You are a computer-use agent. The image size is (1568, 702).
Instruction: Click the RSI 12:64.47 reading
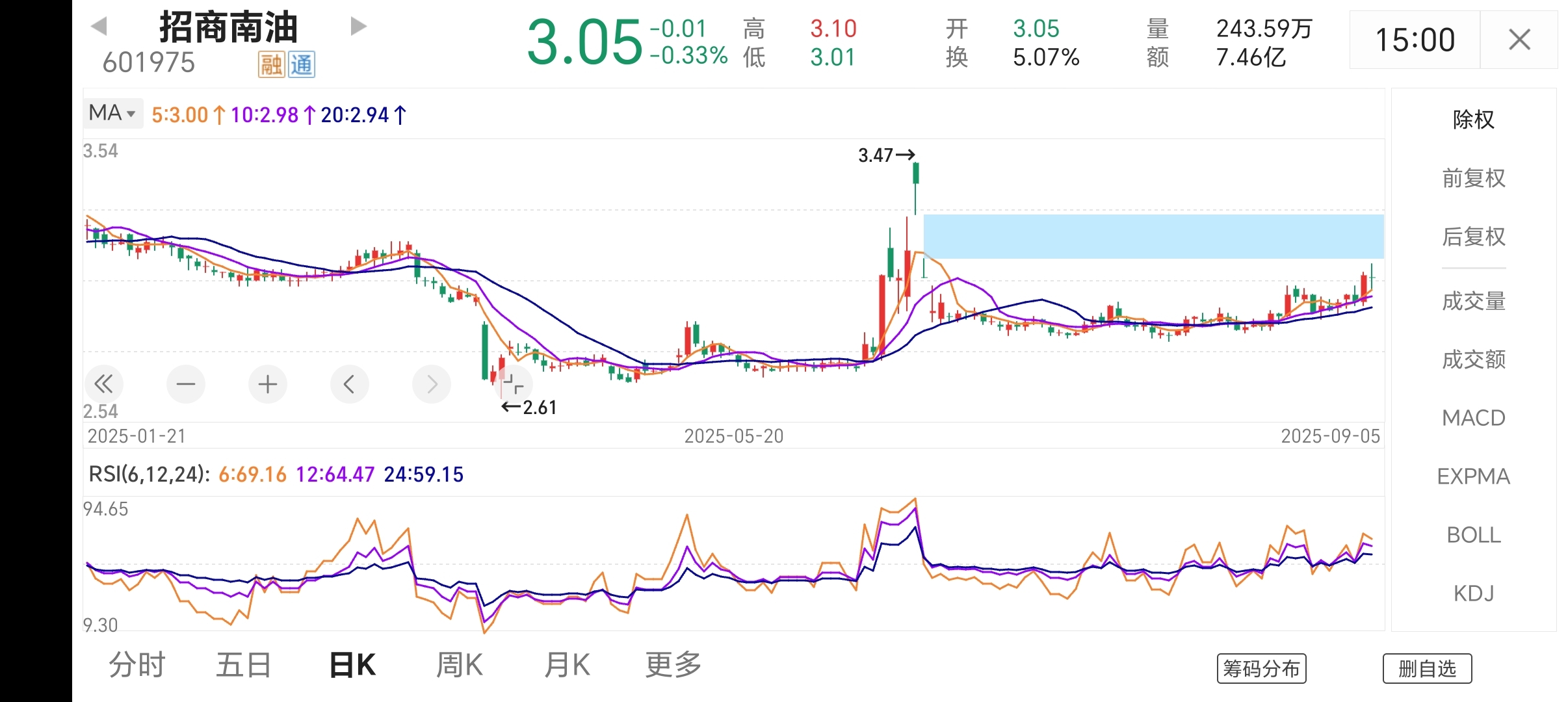coord(335,474)
